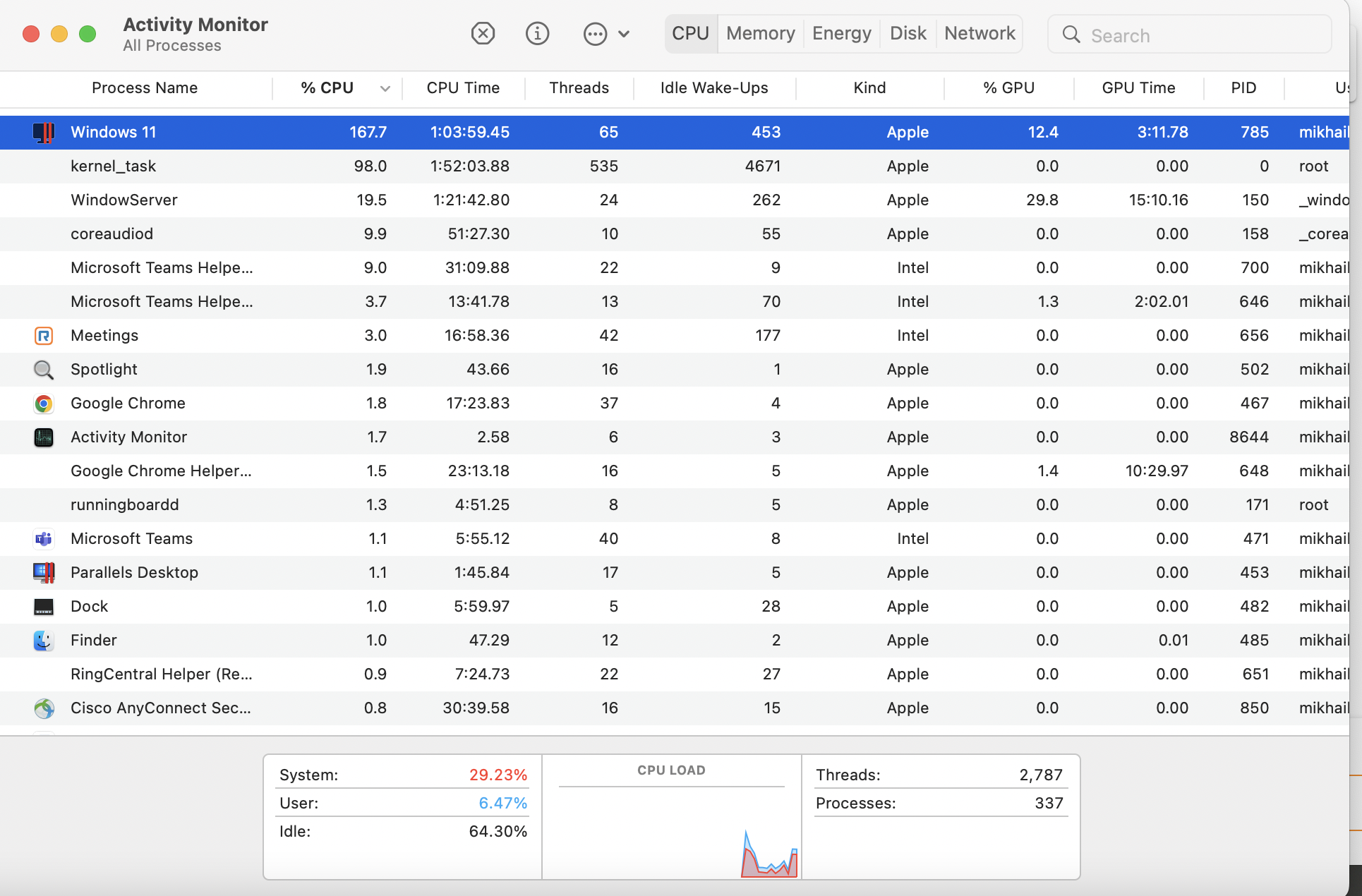Select the Network tab
This screenshot has height=896, width=1362.
979,33
